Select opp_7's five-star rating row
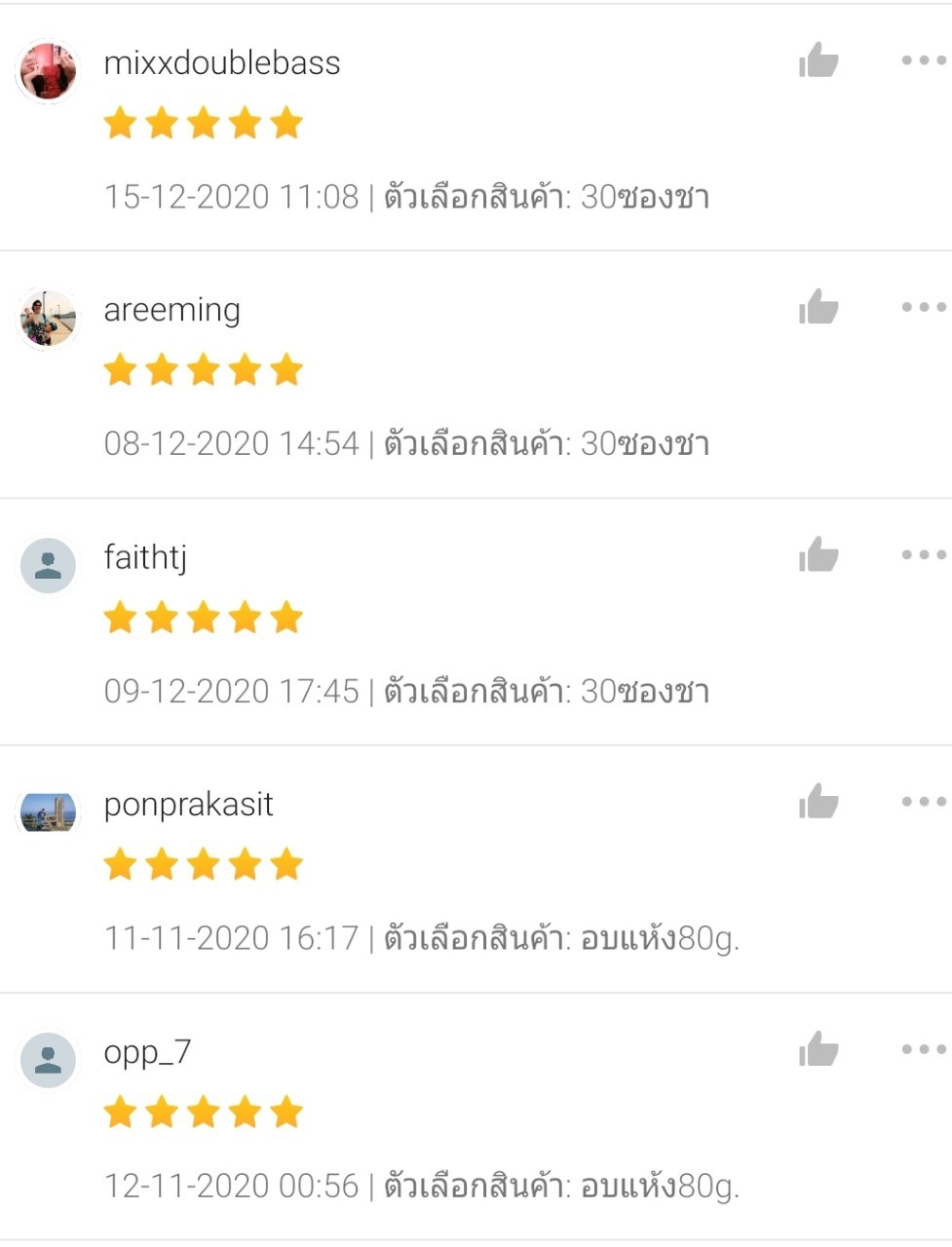 coord(204,1112)
